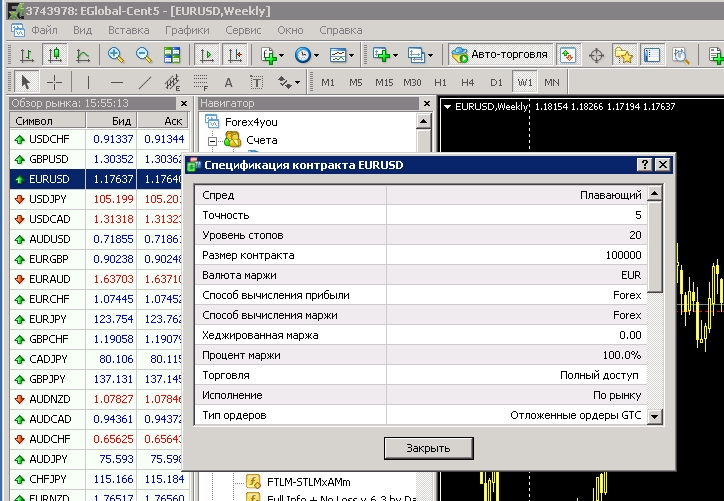
Task: Select the text tool A
Action: [x=228, y=83]
